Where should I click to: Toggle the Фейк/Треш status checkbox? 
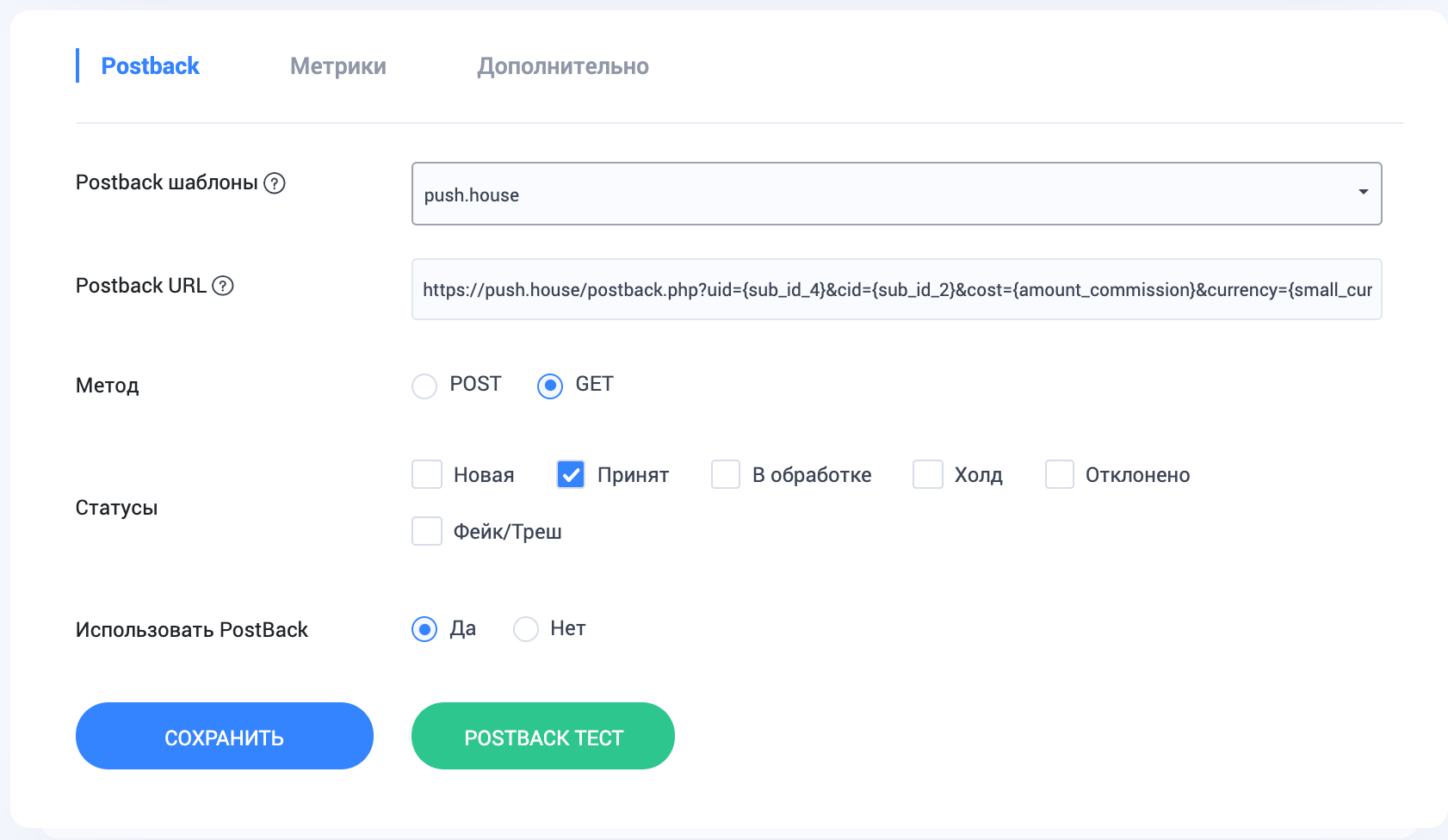pos(427,531)
